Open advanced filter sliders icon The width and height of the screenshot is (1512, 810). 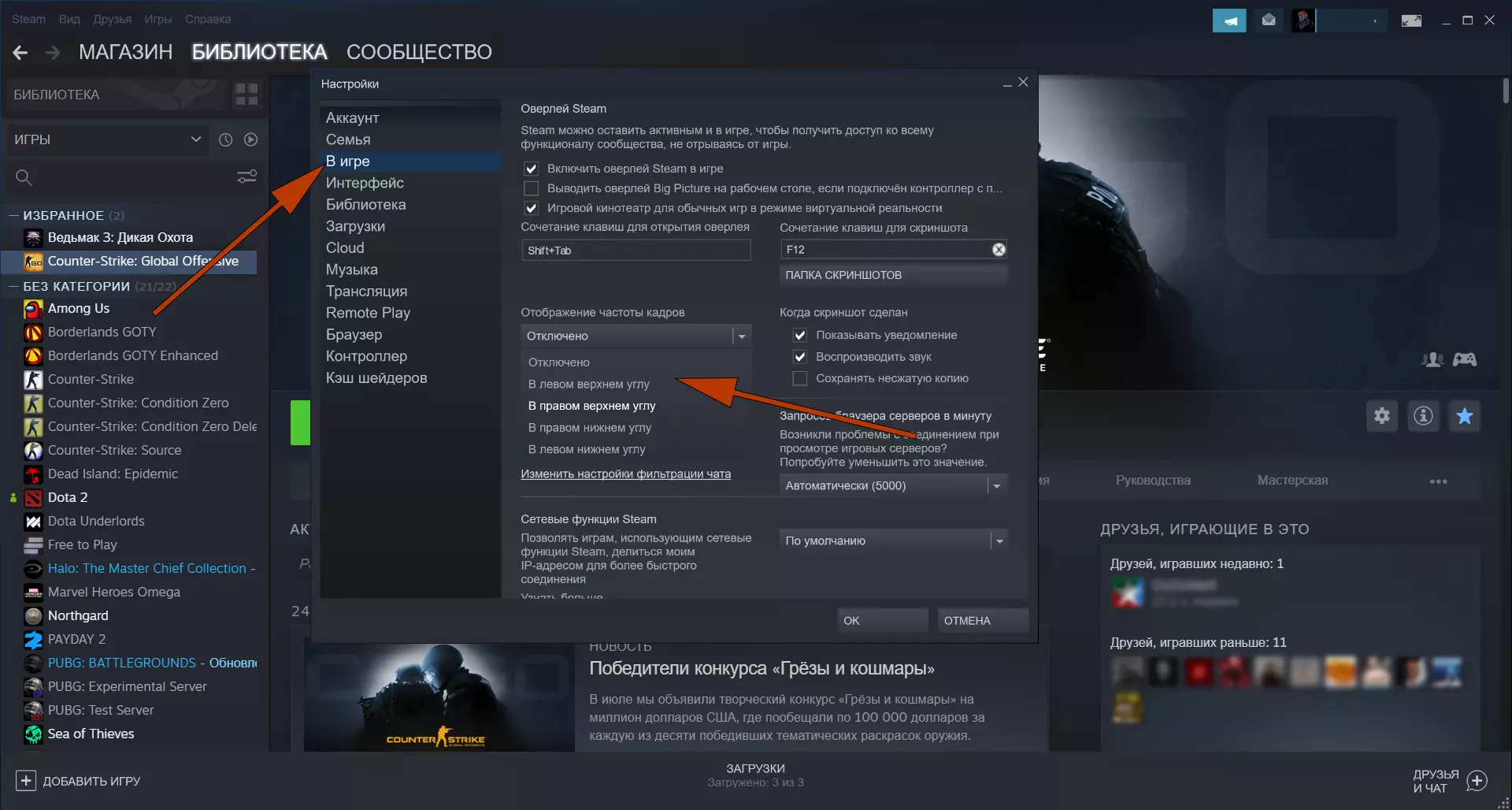(247, 176)
